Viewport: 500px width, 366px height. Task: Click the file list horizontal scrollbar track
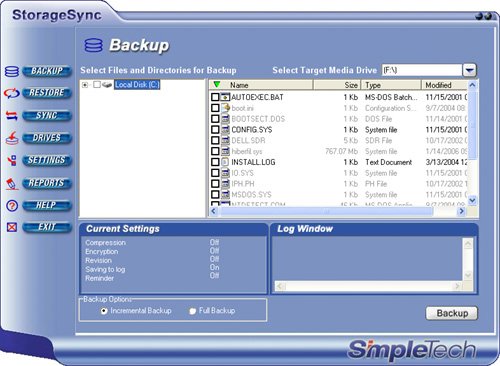point(337,211)
